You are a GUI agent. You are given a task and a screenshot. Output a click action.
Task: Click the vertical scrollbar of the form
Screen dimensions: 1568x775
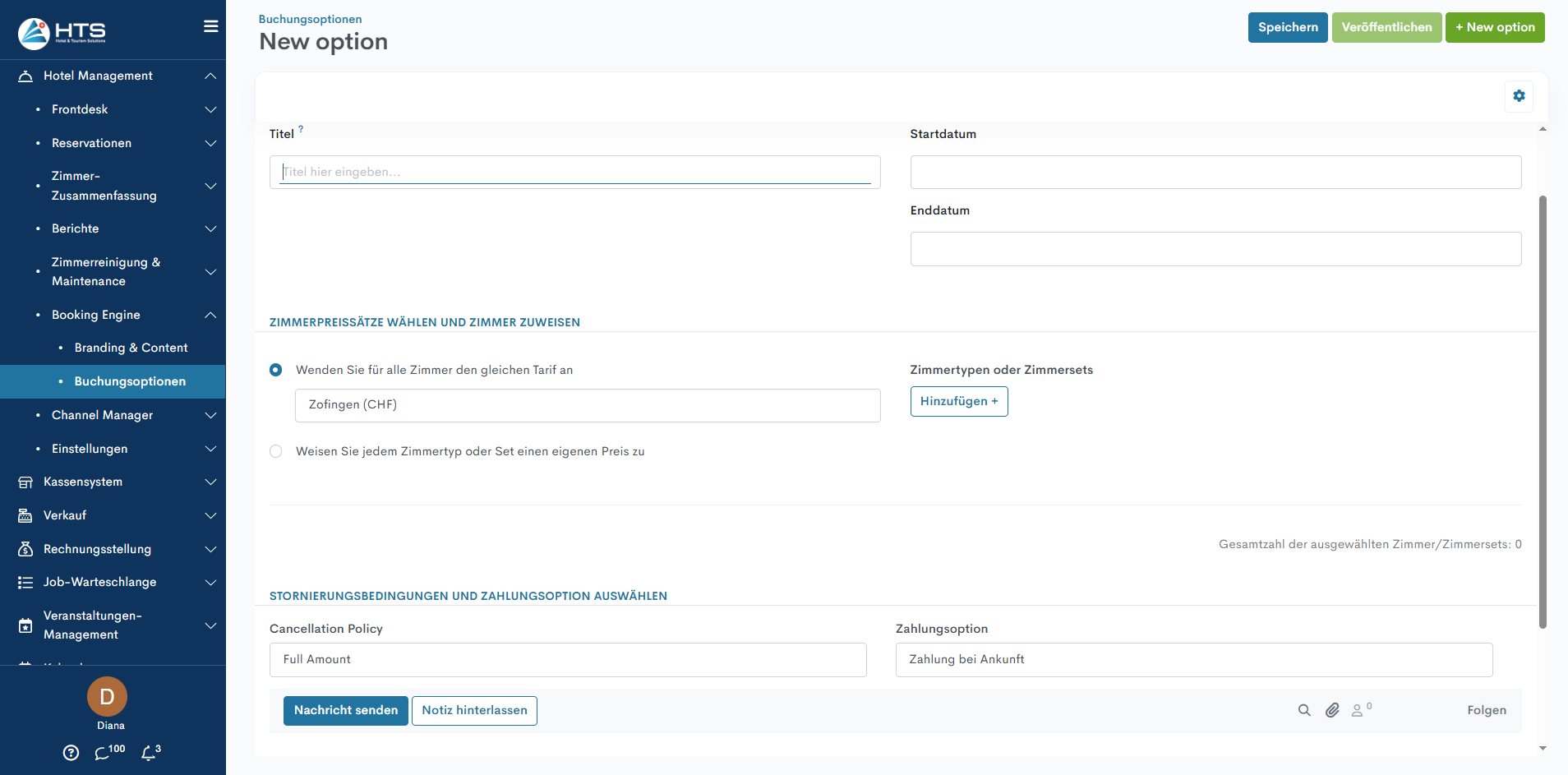(1543, 411)
